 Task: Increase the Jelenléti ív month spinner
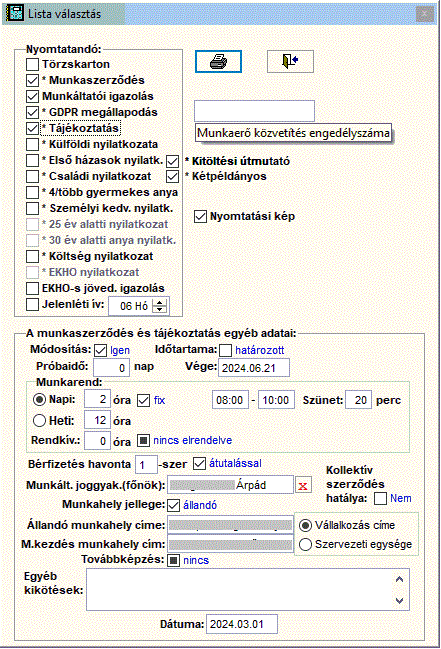click(x=160, y=303)
